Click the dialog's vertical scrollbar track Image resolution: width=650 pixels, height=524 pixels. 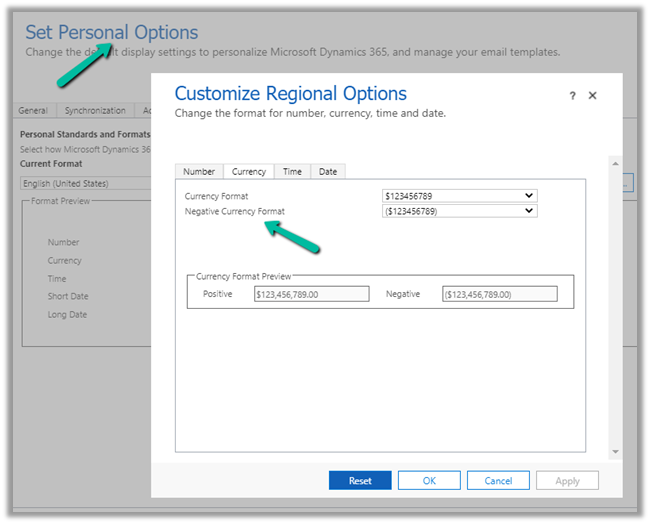[615, 300]
